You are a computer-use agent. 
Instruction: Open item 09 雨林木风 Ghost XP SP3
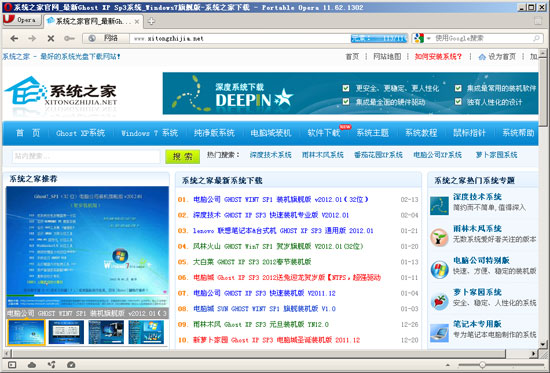[x=261, y=324]
